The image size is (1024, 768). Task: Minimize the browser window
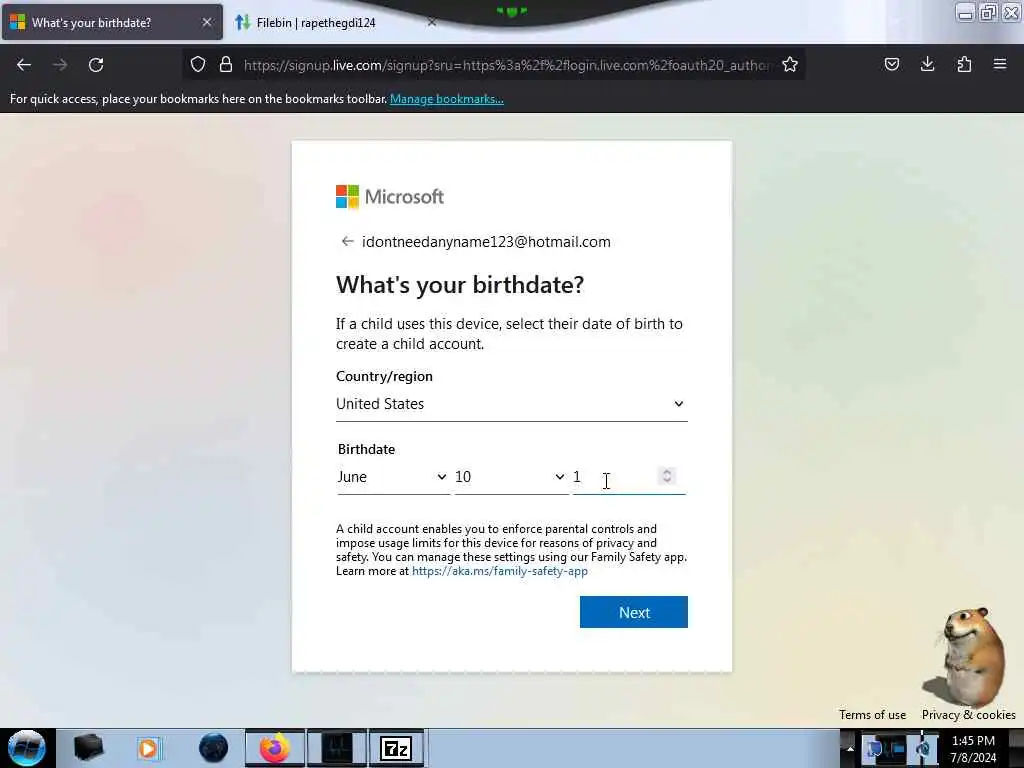pos(965,12)
